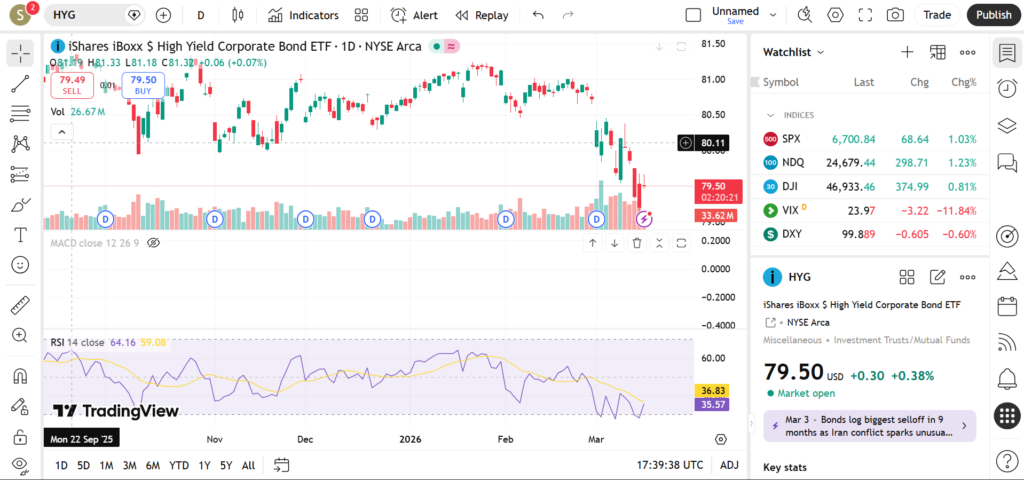Collapse the INDICES section in watchlist
Screen dimensions: 1024x480
click(x=770, y=115)
